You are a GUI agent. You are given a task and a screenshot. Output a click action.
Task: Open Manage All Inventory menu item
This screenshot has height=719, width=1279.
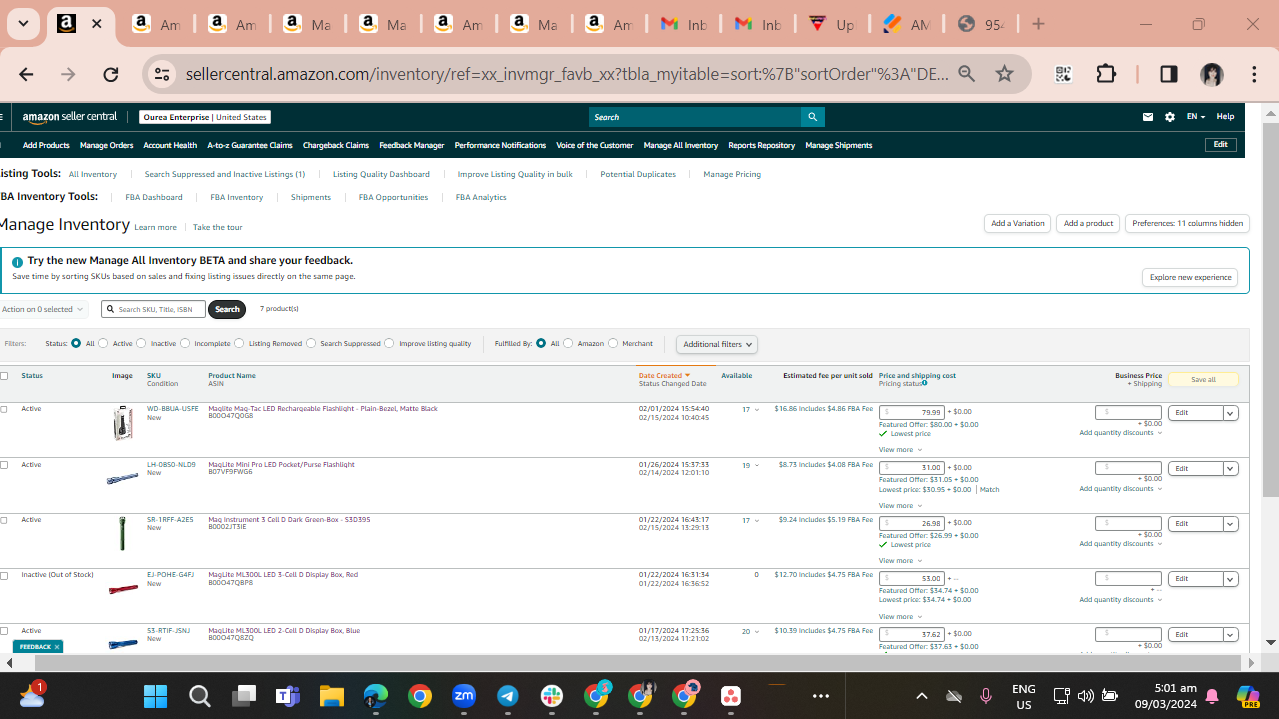pyautogui.click(x=681, y=145)
